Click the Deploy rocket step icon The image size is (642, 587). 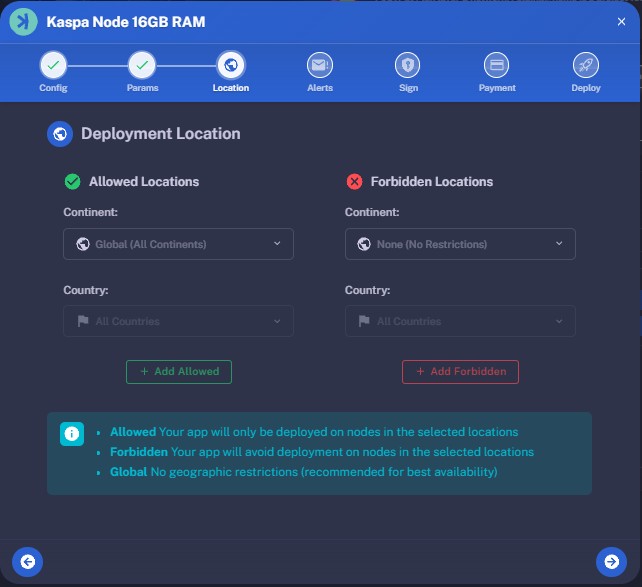click(x=586, y=66)
